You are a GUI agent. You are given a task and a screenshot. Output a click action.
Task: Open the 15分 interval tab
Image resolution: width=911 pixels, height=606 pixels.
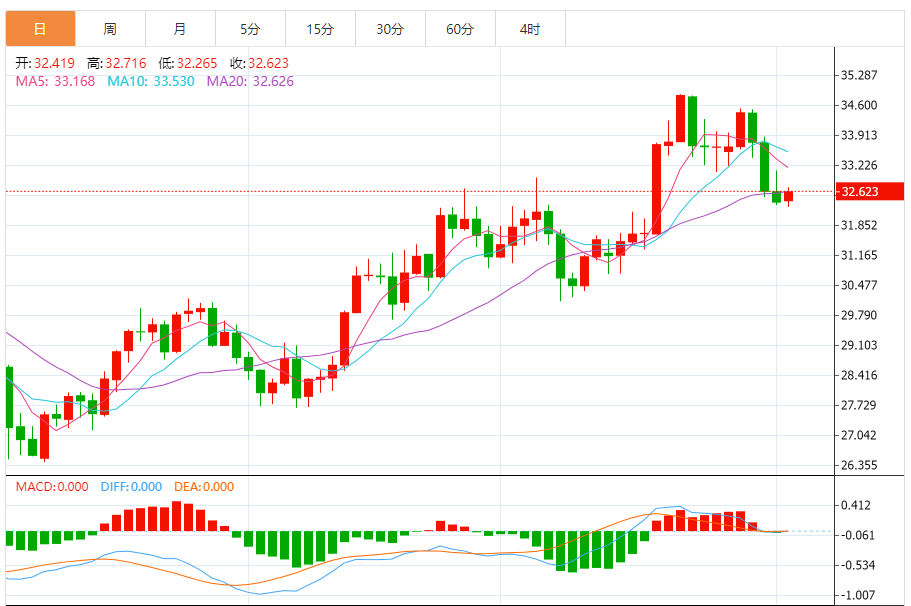[320, 28]
